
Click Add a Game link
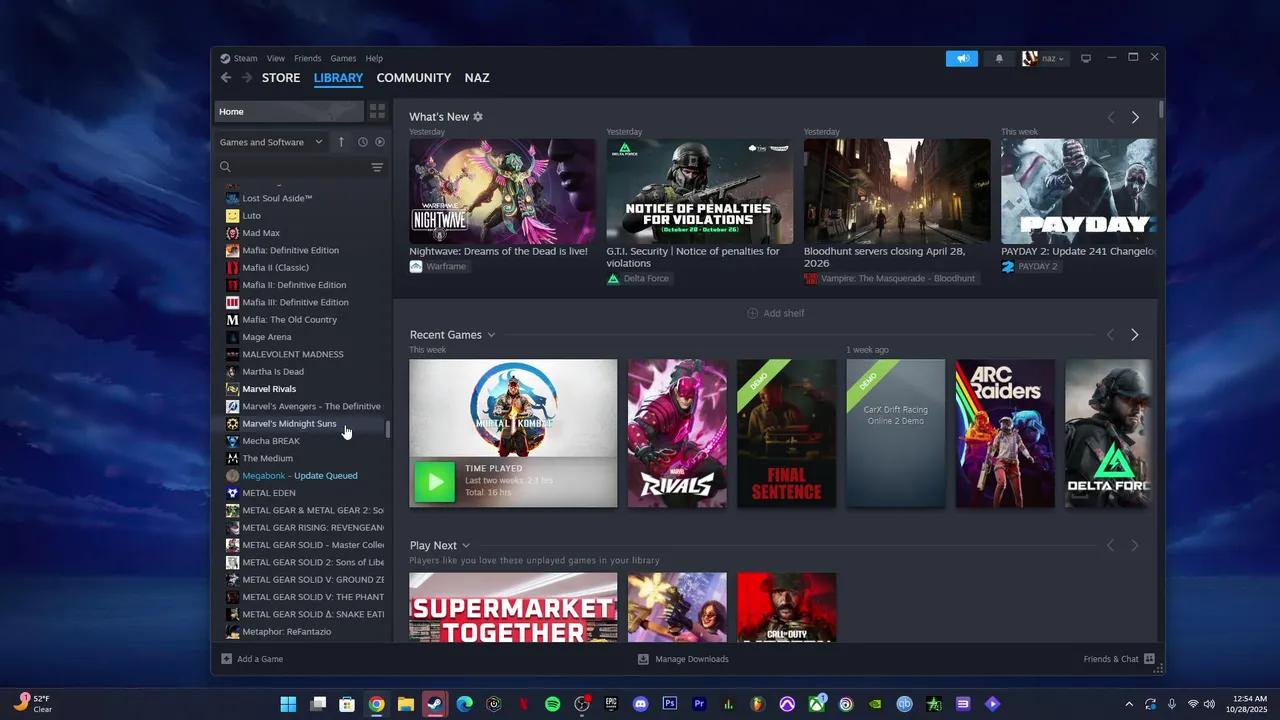pyautogui.click(x=260, y=659)
